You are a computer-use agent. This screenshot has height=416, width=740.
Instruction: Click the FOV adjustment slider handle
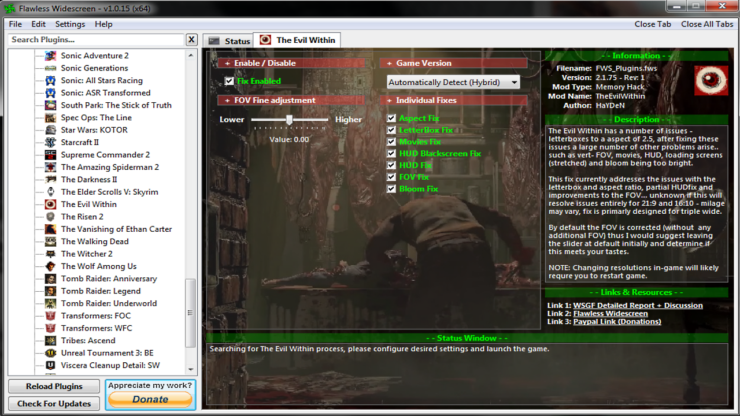pyautogui.click(x=289, y=120)
